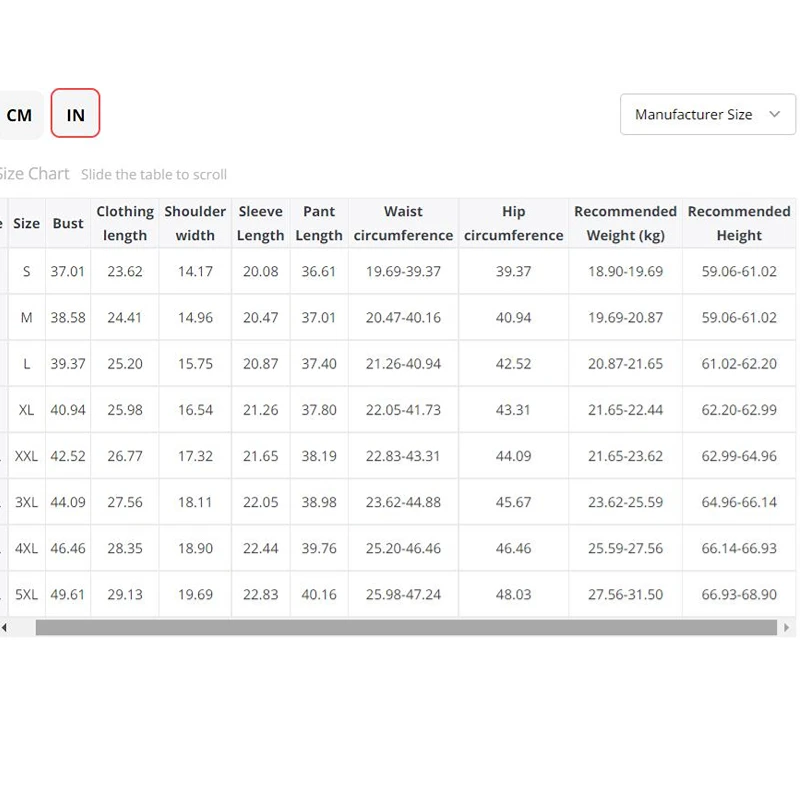Select the 5XL size row label
The height and width of the screenshot is (800, 800).
click(x=27, y=595)
